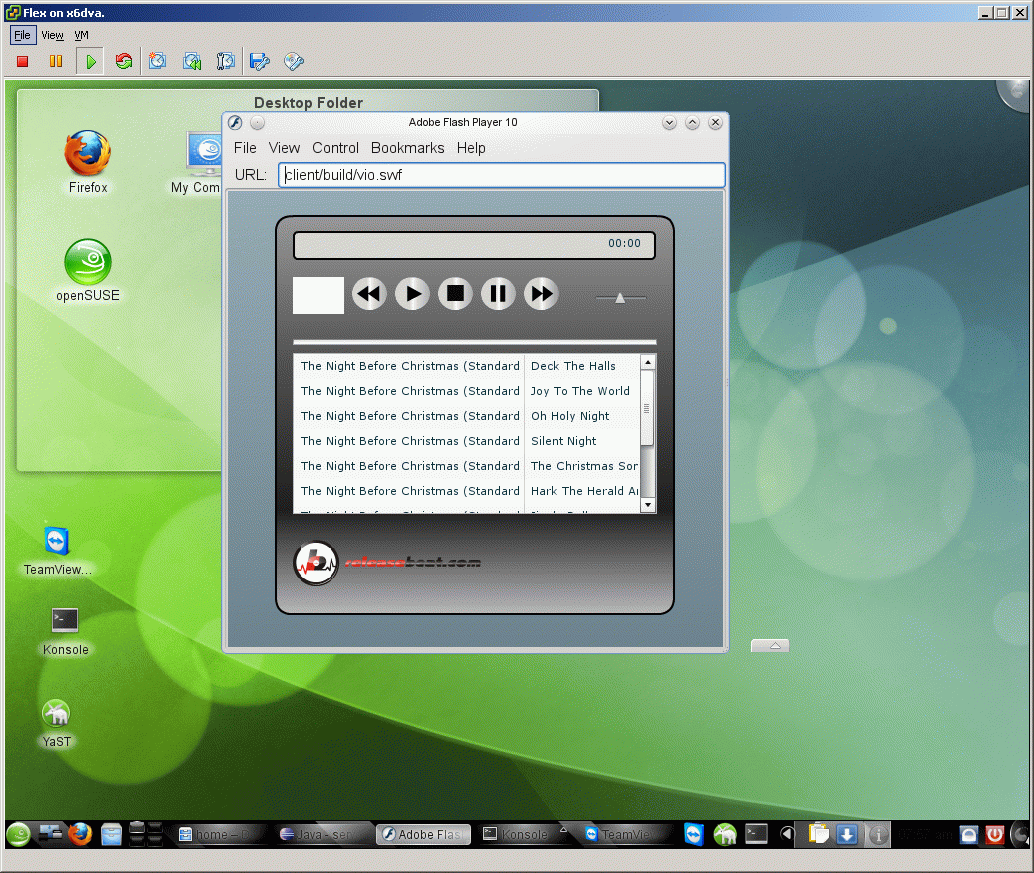Open the VM menu
The height and width of the screenshot is (873, 1034).
coord(81,35)
